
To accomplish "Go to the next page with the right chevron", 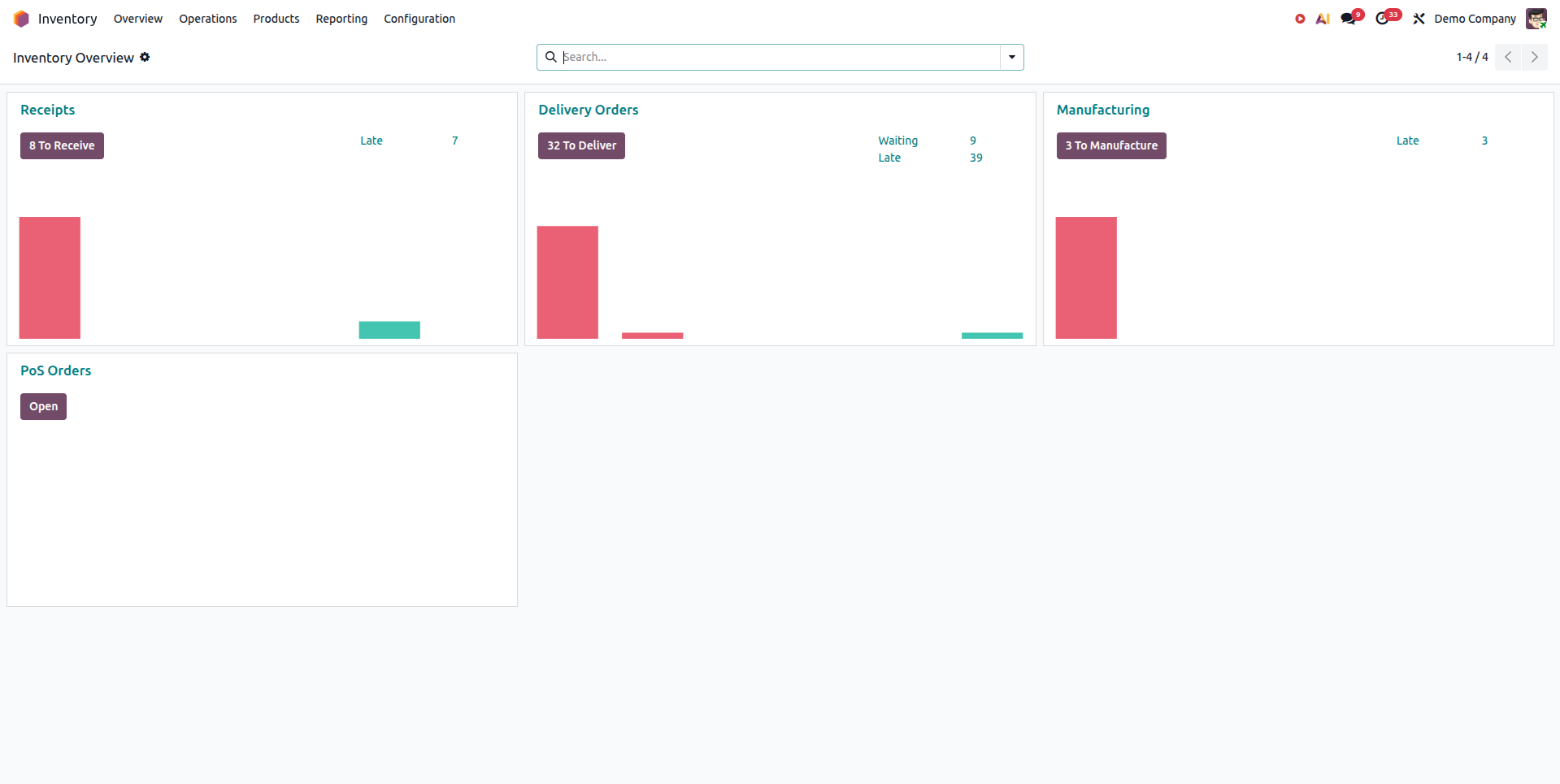I will [1535, 57].
